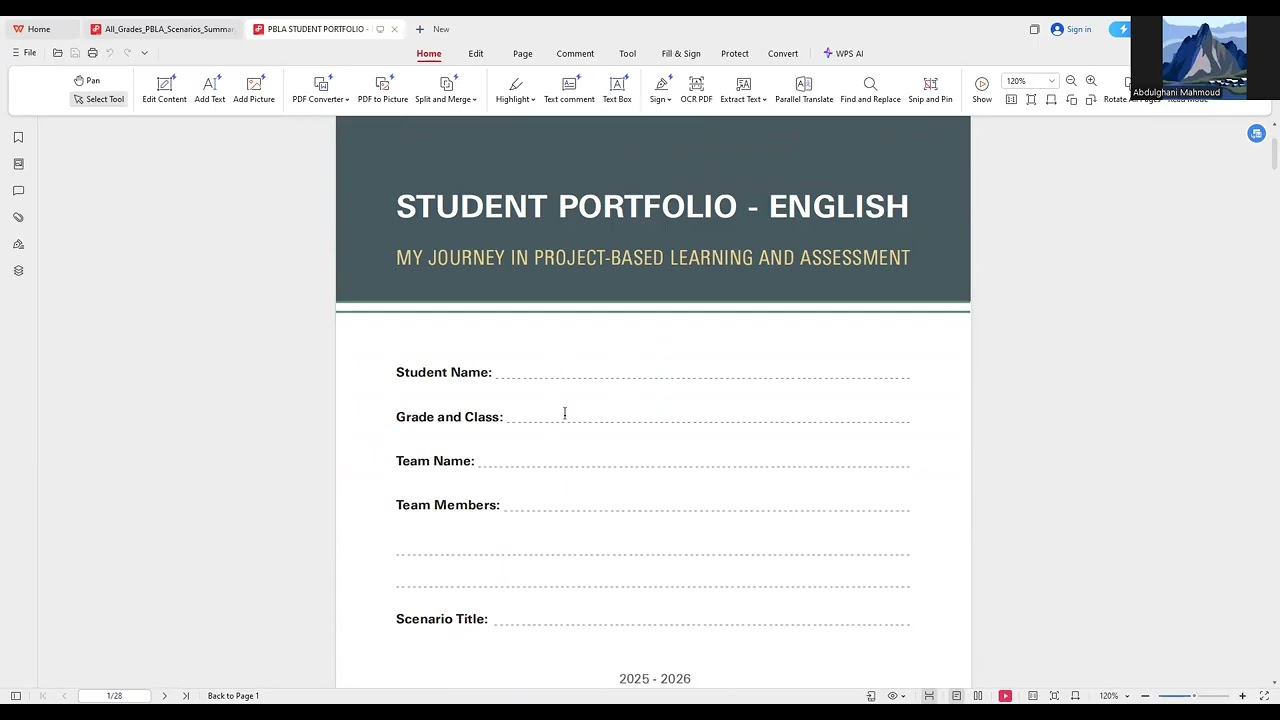Start slideshow with Show button

coord(982,90)
